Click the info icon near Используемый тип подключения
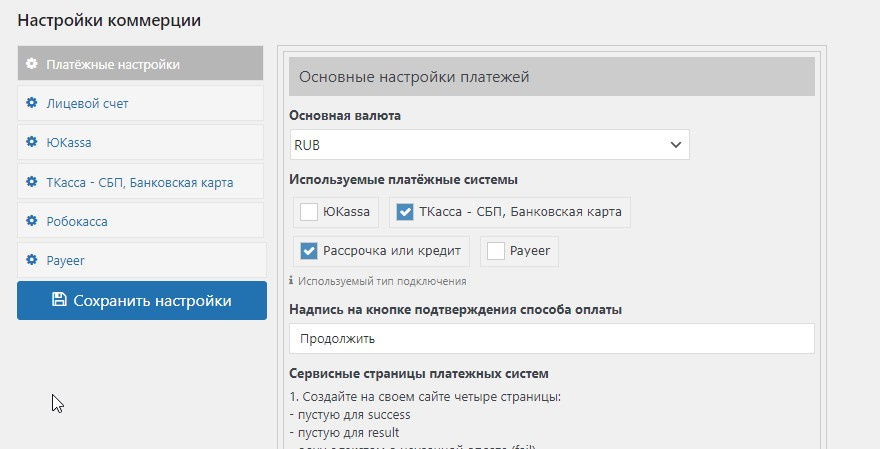The image size is (880, 449). point(291,281)
